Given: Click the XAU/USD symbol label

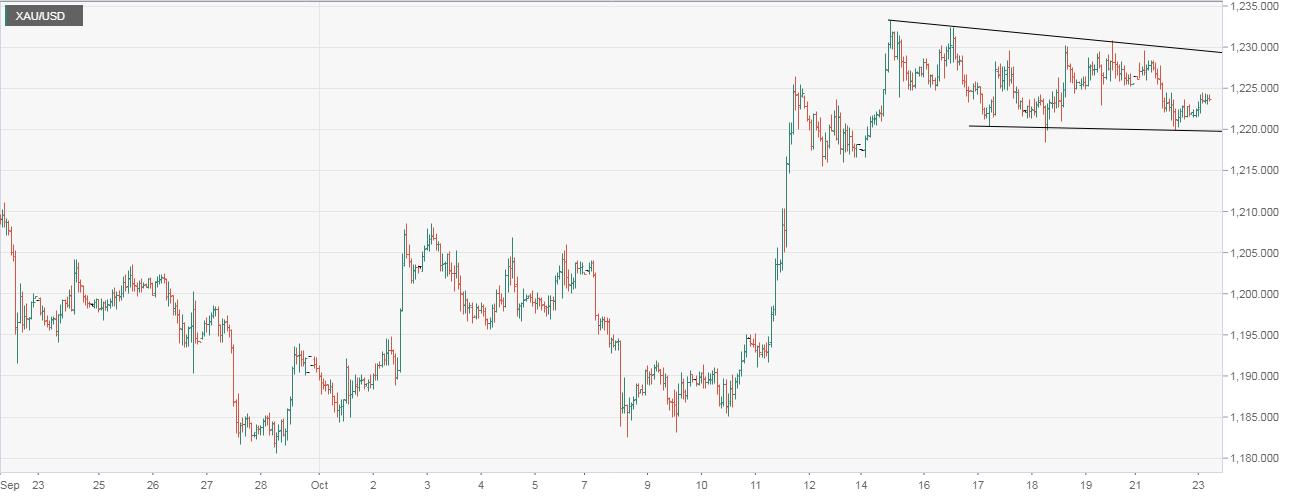Looking at the screenshot, I should [42, 16].
